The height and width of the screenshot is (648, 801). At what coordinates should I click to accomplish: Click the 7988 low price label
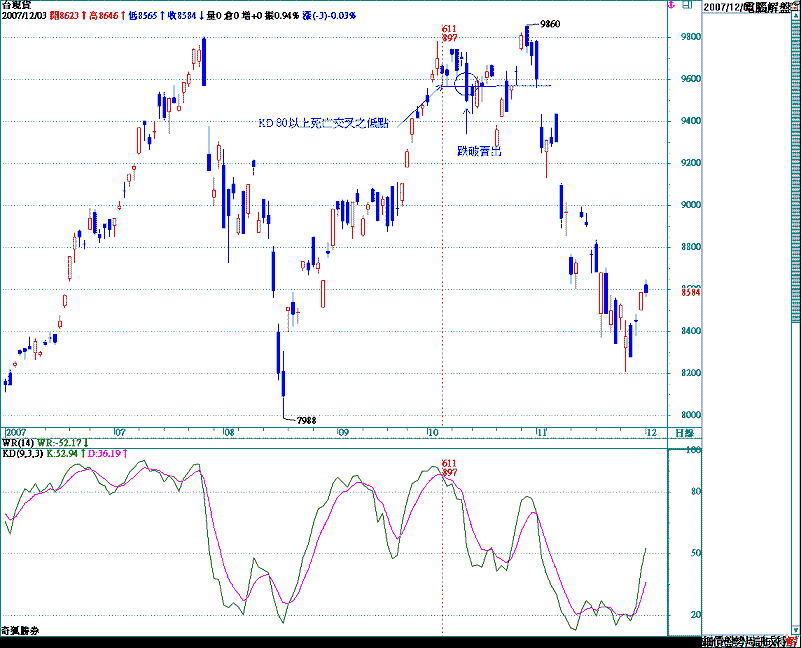click(x=306, y=421)
